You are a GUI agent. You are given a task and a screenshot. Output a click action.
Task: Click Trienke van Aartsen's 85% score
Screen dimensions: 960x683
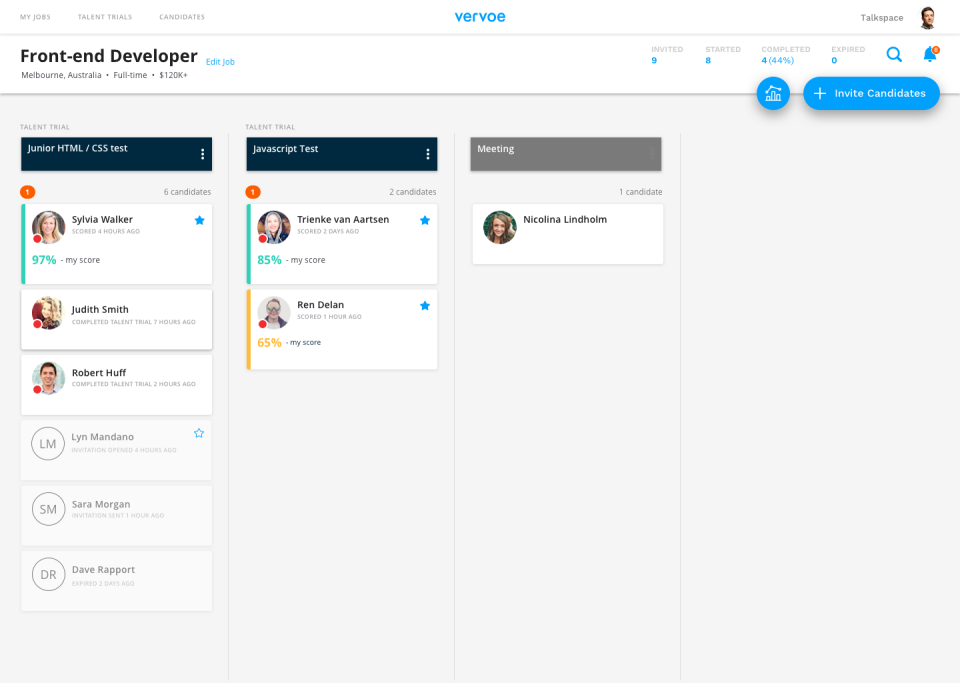pos(269,260)
